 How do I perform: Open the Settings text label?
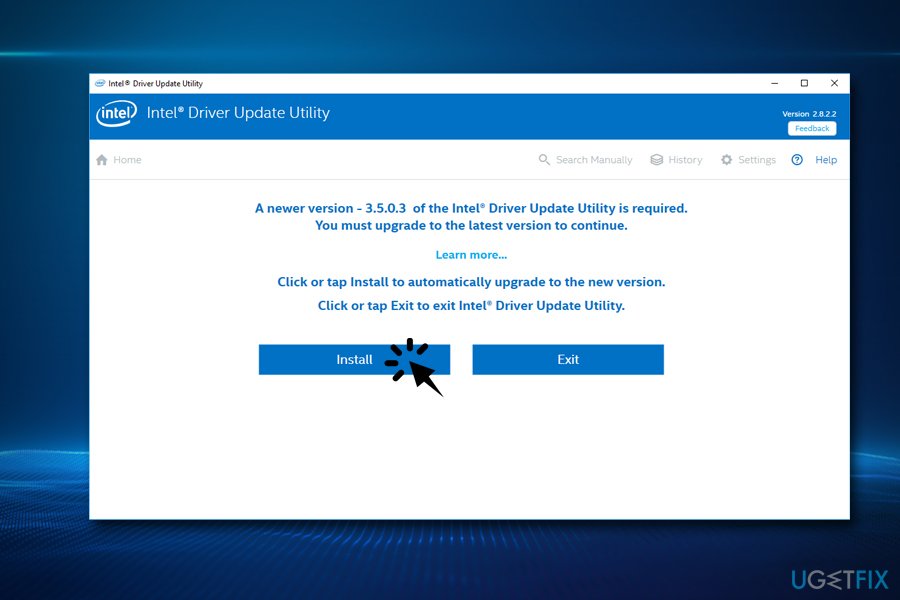point(757,160)
